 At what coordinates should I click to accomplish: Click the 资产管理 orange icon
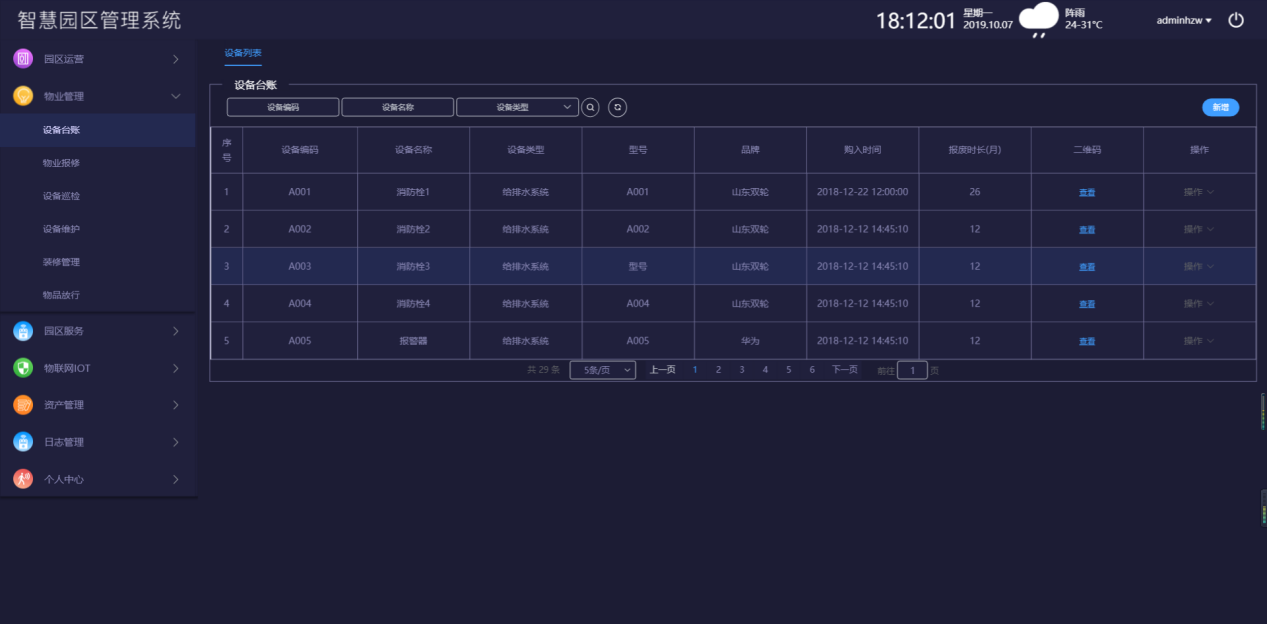(x=23, y=405)
